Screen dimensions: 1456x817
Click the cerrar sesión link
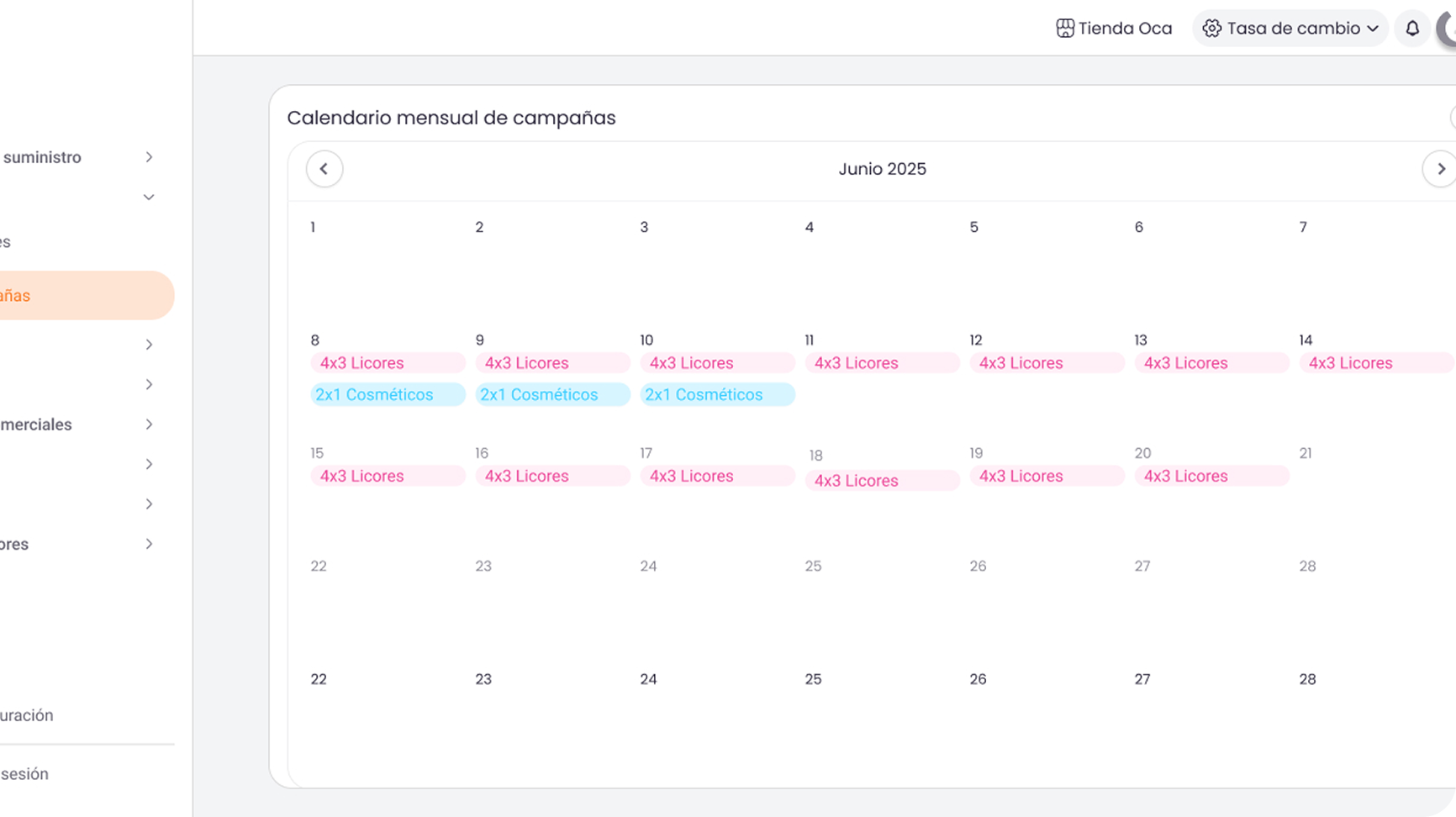pyautogui.click(x=24, y=774)
